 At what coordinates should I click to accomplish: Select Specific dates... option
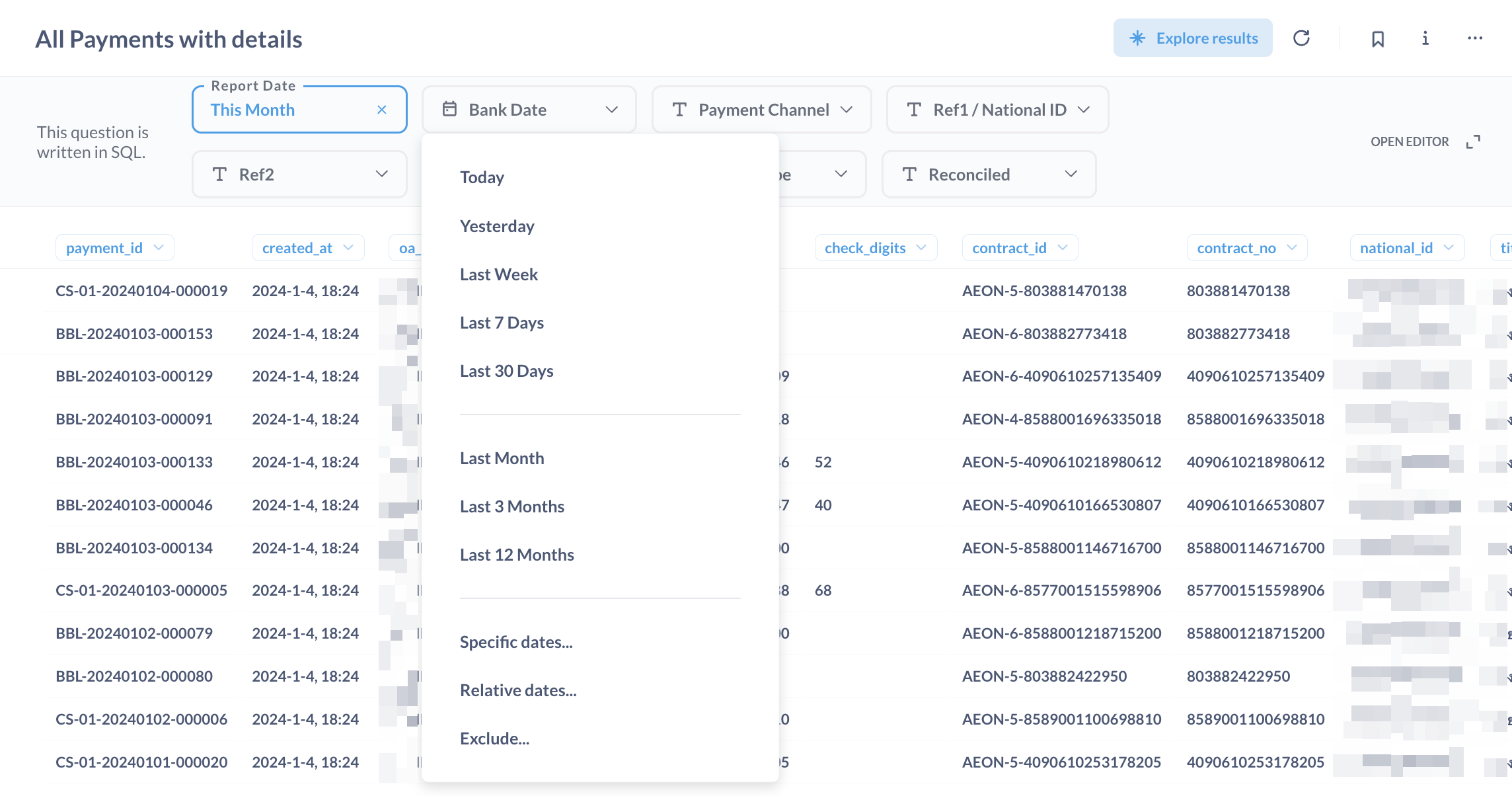point(515,642)
